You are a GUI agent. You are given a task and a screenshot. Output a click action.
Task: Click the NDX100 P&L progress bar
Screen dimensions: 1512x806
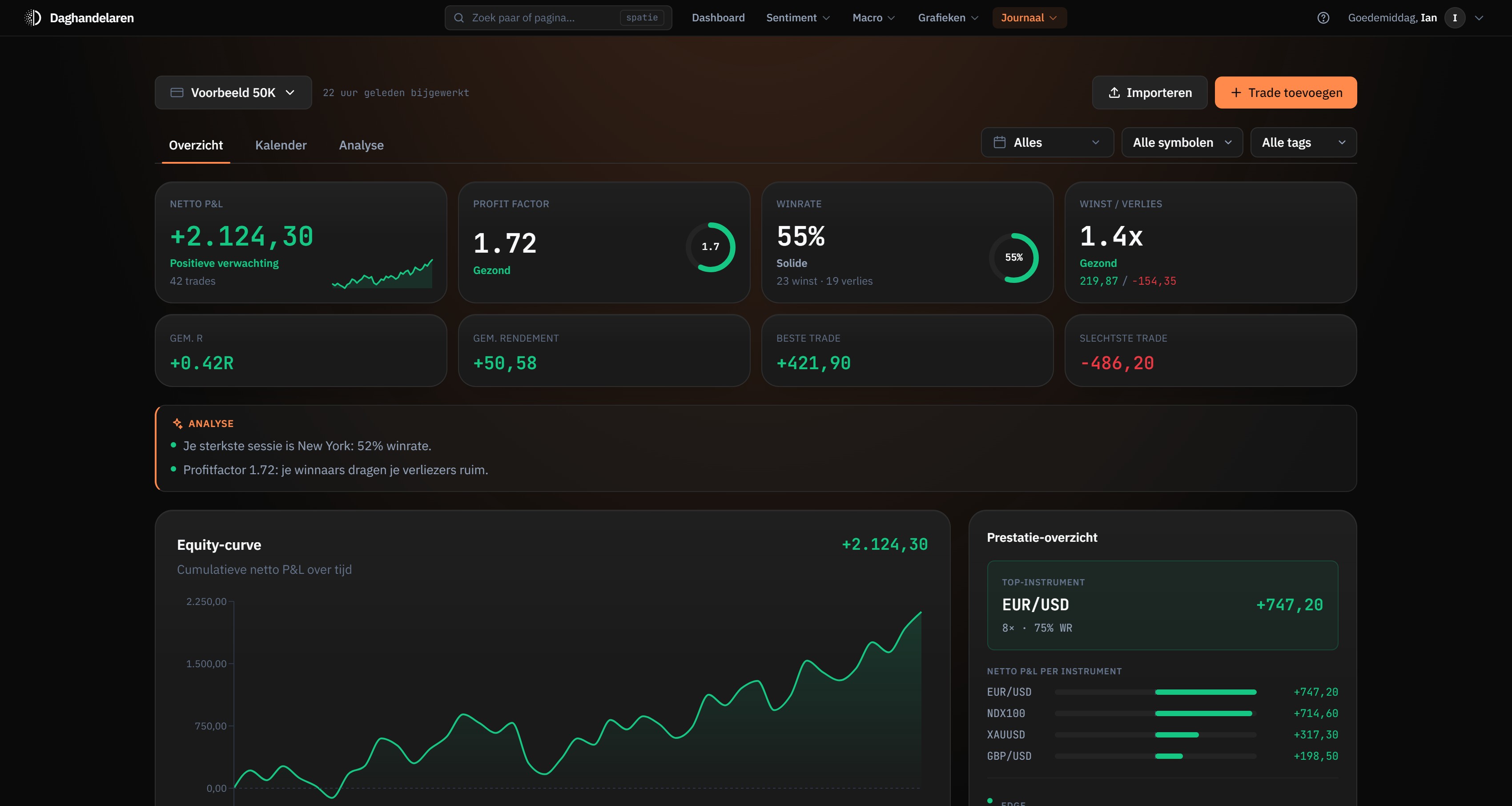coord(1155,713)
